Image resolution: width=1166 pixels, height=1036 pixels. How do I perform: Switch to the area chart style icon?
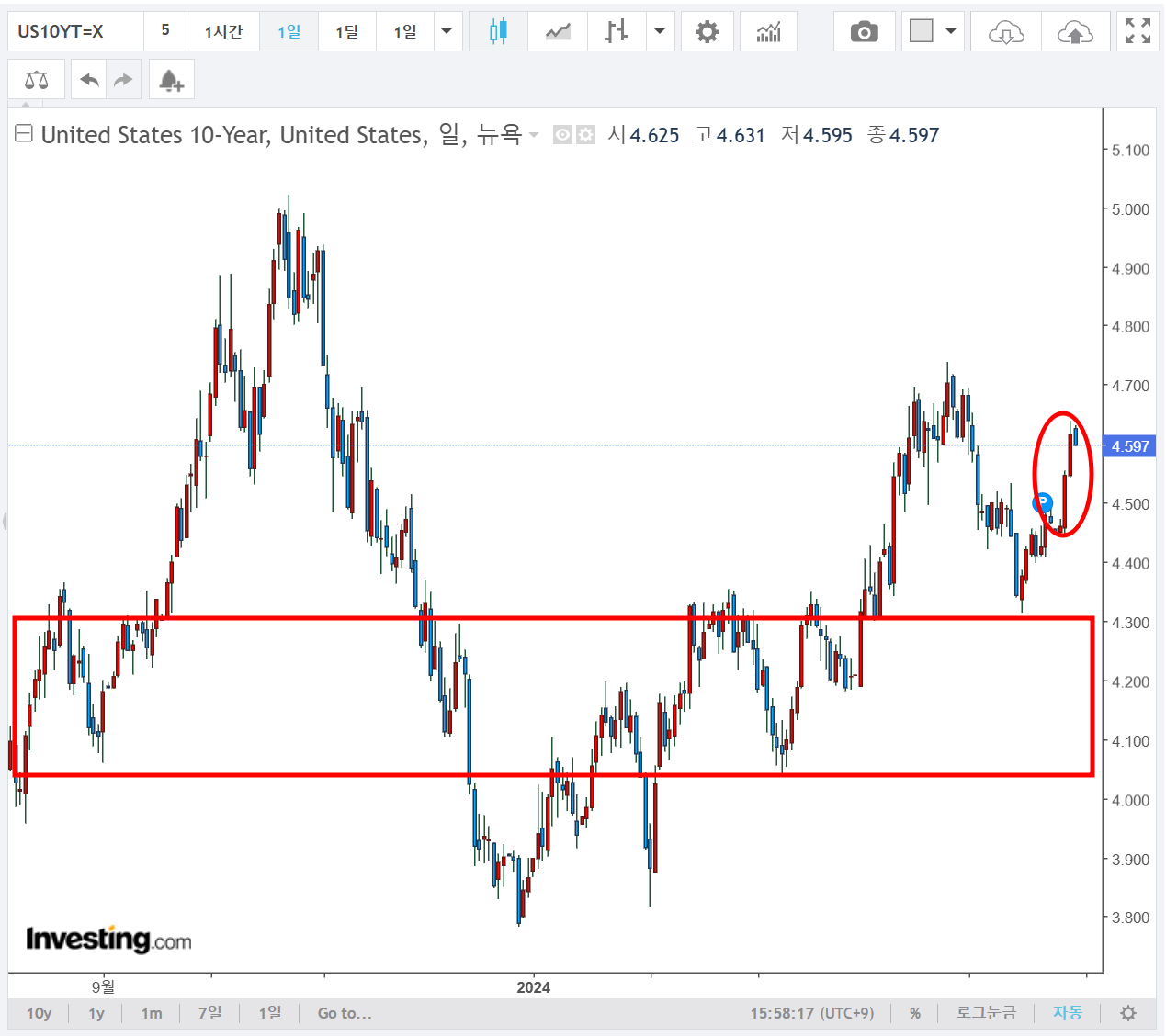coord(558,32)
